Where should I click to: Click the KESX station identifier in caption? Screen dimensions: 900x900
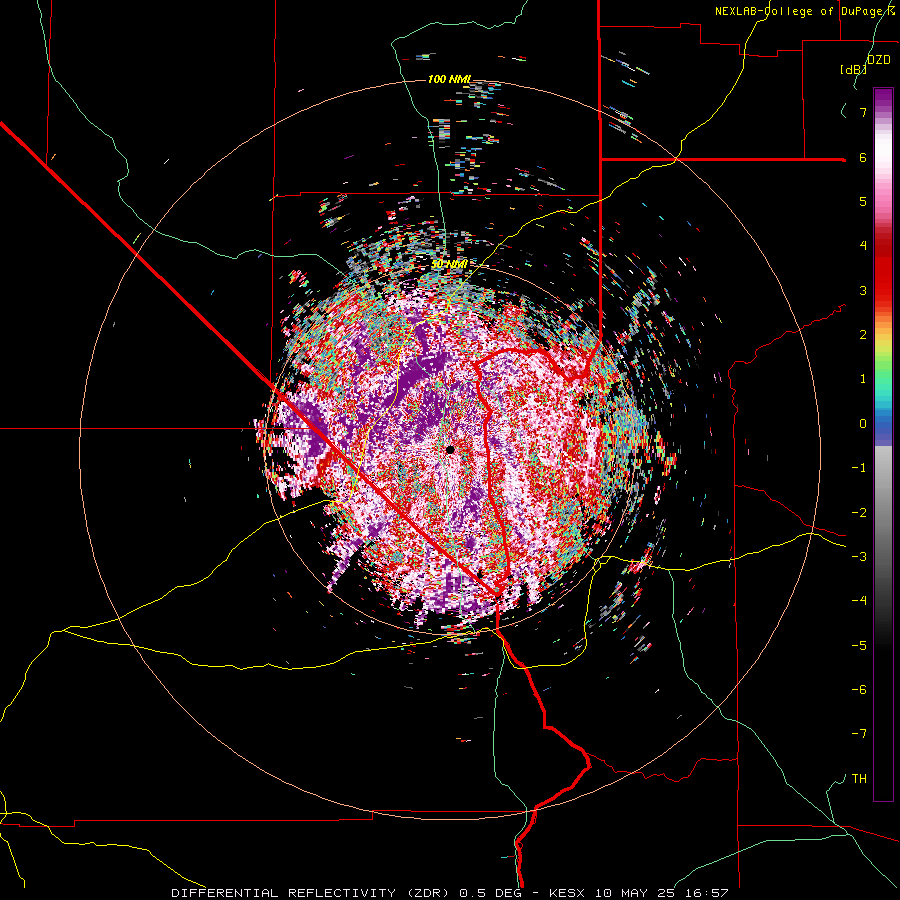(568, 893)
